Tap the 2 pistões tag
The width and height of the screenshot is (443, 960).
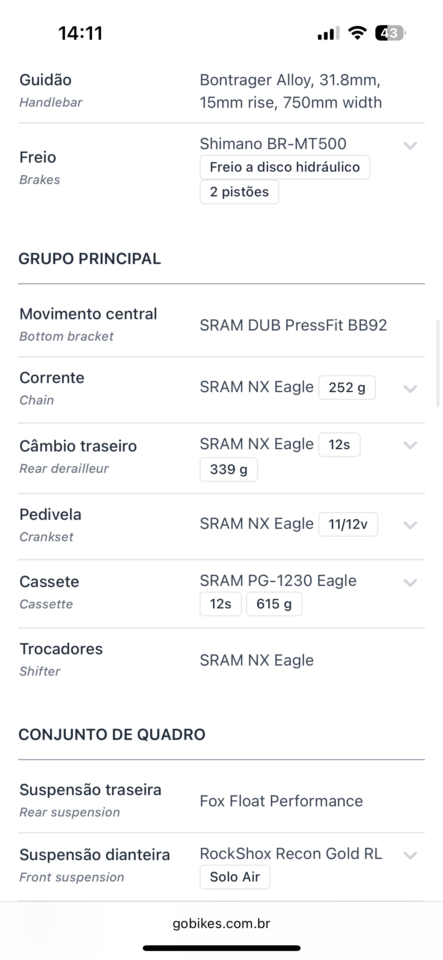point(239,192)
